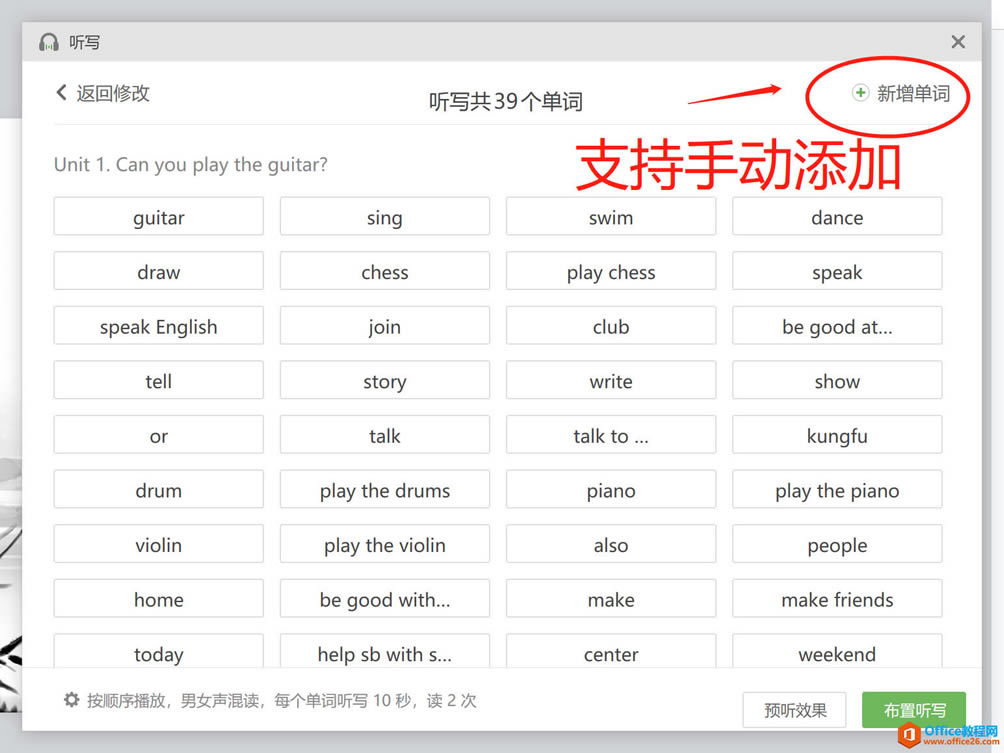The width and height of the screenshot is (1004, 753).
Task: Select the word 'weekend'
Action: (837, 651)
